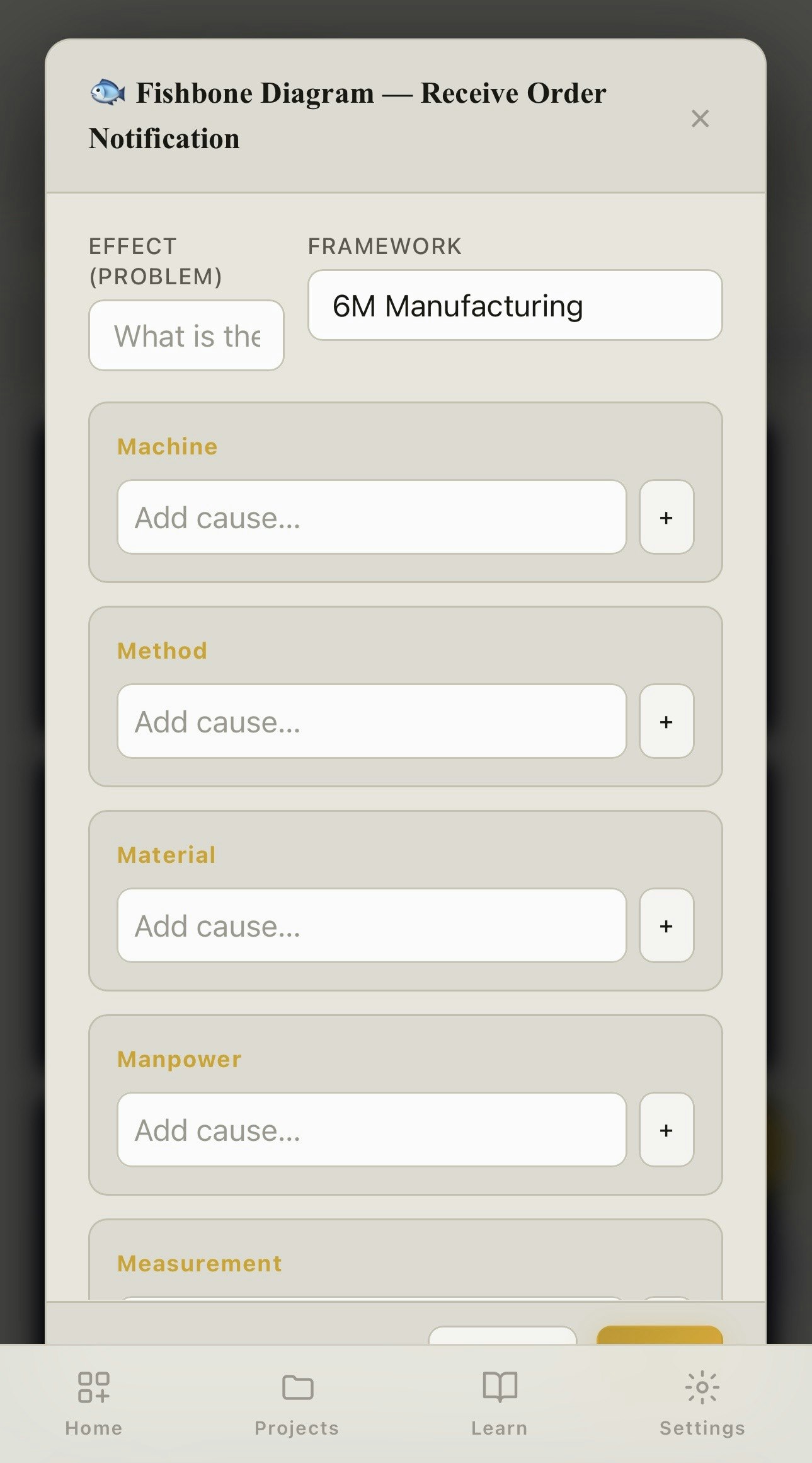Viewport: 812px width, 1463px height.
Task: Click the Measurement section heading
Action: [199, 1263]
